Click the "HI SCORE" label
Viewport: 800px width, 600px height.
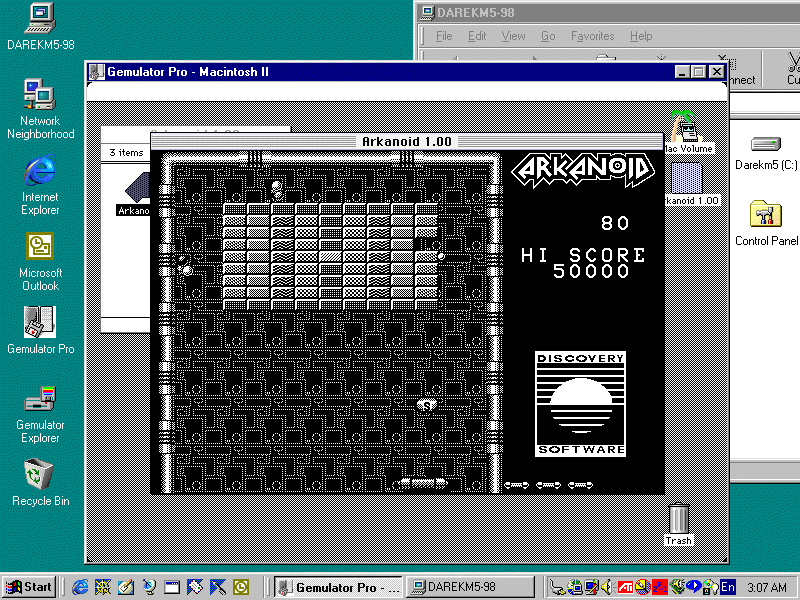583,255
